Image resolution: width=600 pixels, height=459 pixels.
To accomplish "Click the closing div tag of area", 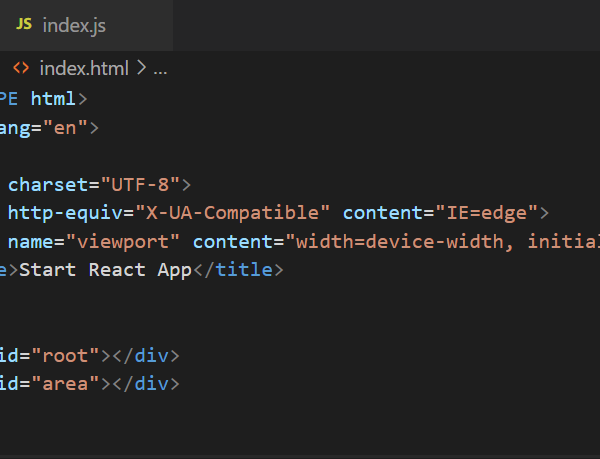I will pos(146,384).
